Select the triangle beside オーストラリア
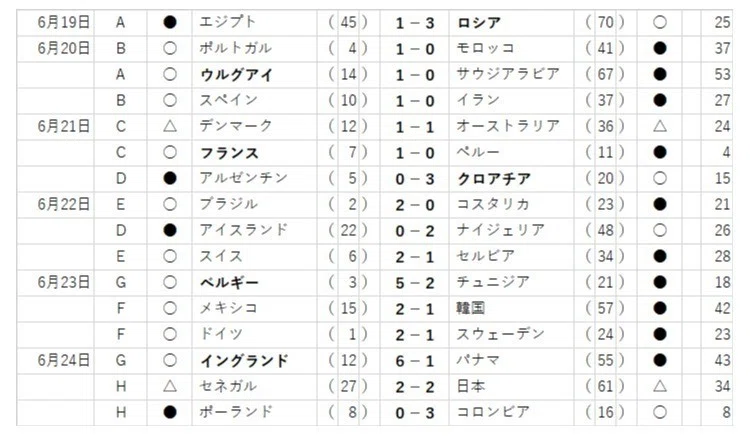The width and height of the screenshot is (750, 436). 660,126
